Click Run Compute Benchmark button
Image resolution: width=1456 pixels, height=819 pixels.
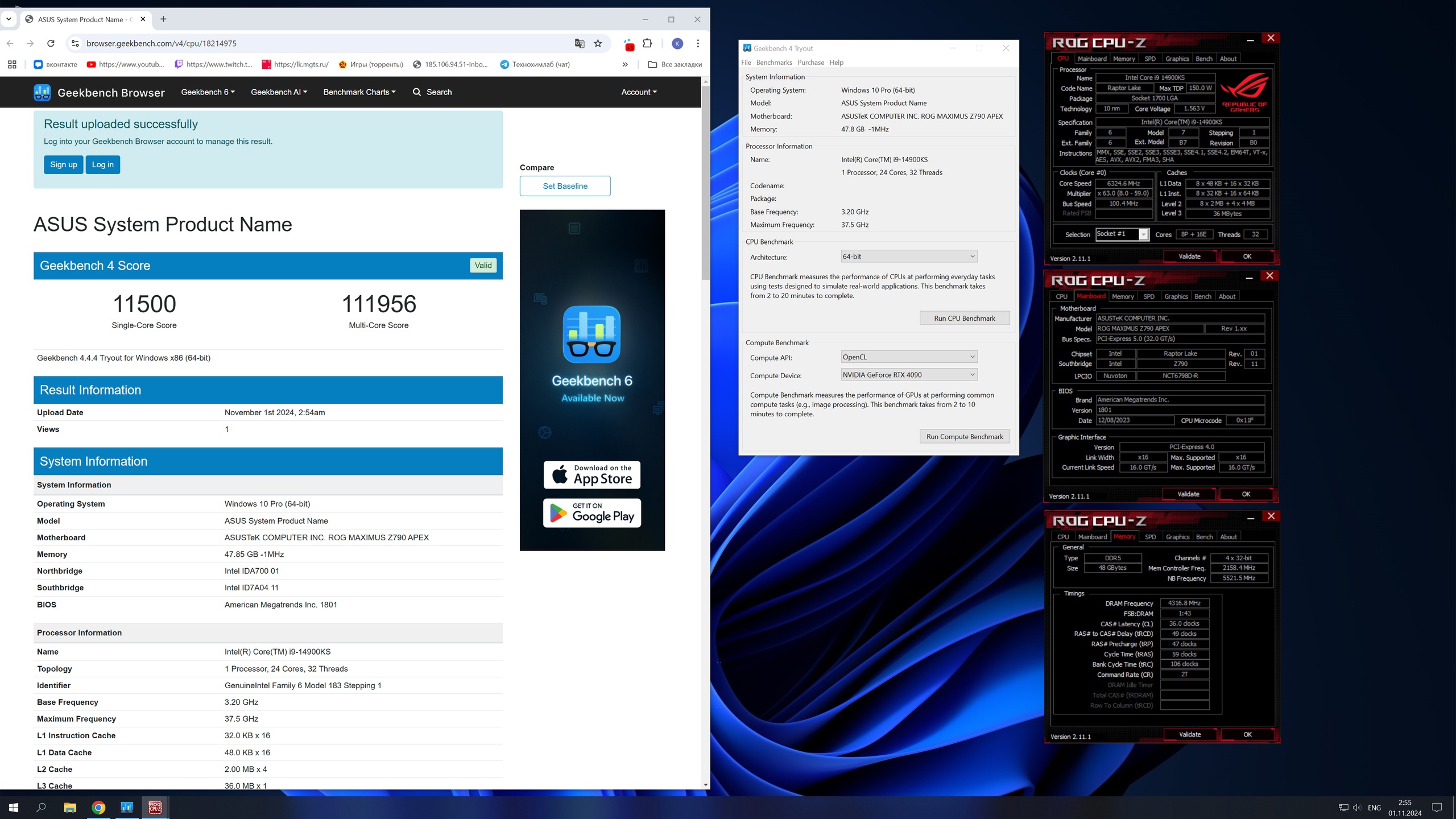(x=965, y=437)
